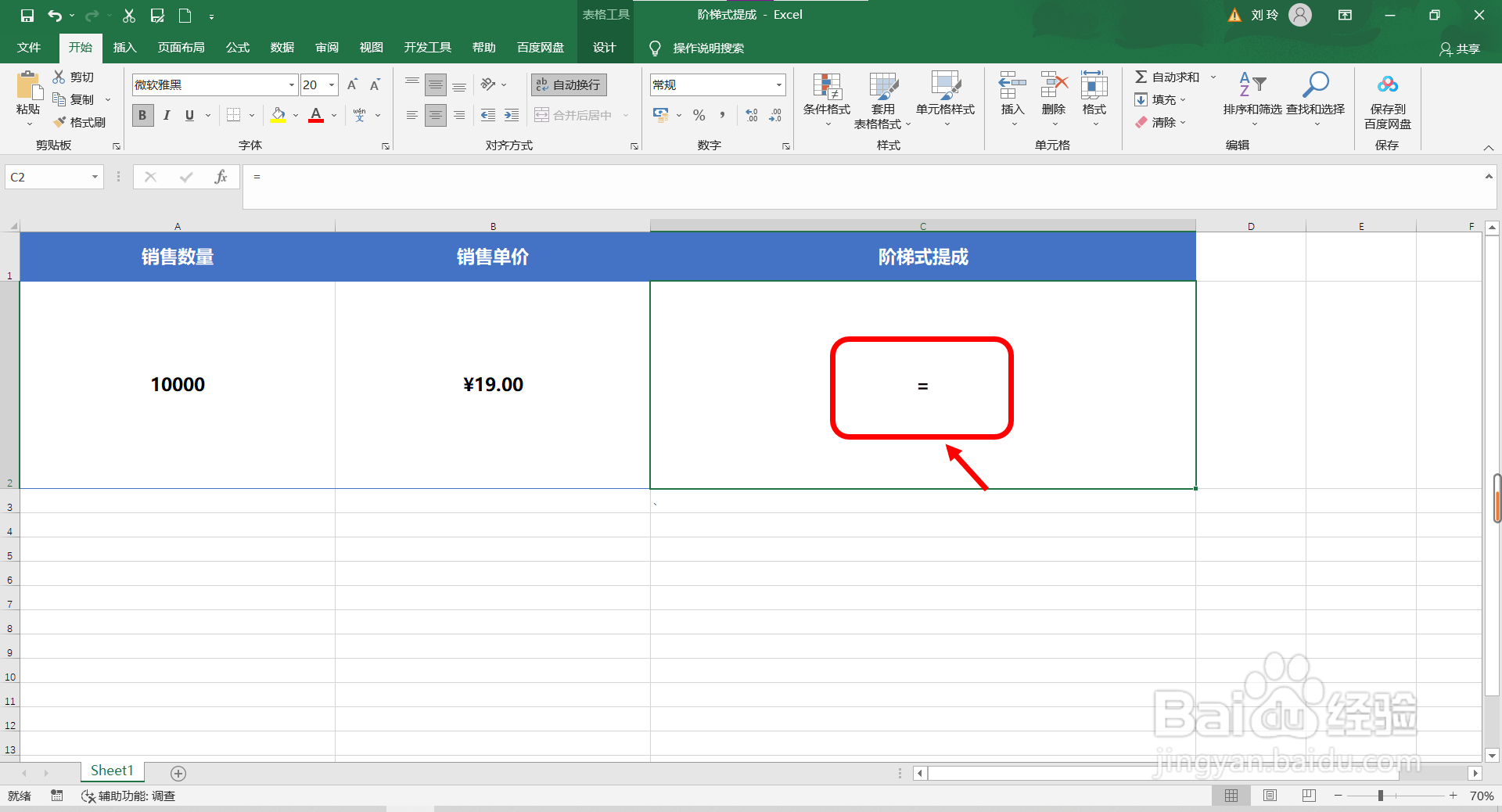The height and width of the screenshot is (812, 1502).
Task: Click the Cut scissors icon in ribbon
Action: click(59, 77)
